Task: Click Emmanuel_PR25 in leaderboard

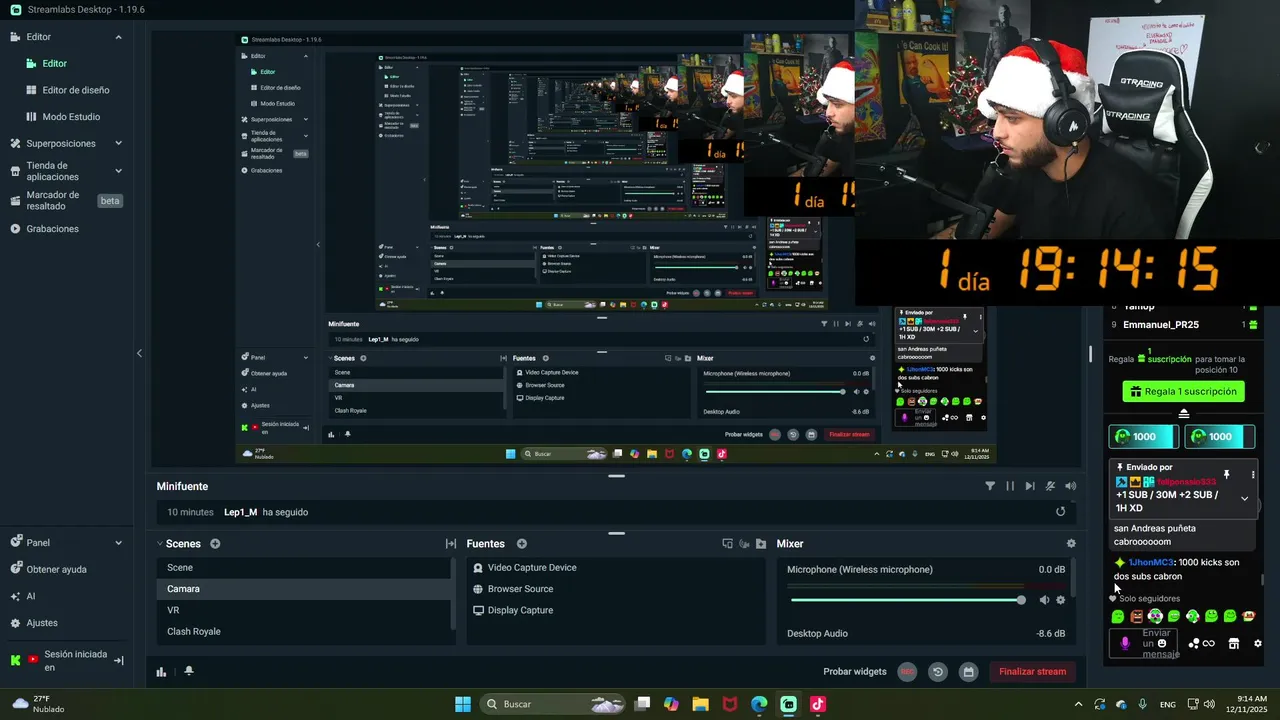Action: [x=1160, y=325]
